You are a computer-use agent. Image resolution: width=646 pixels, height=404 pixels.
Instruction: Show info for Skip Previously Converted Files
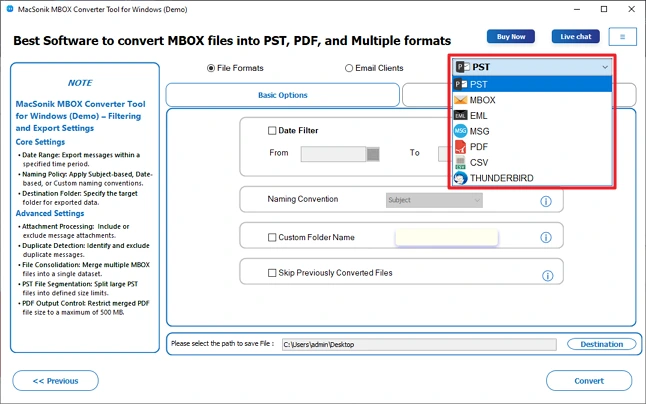(547, 276)
